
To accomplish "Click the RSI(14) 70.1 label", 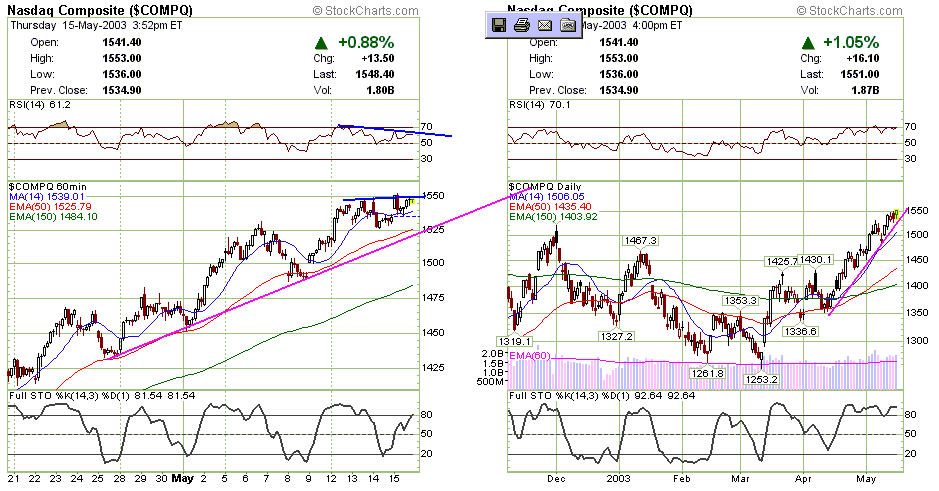I will [540, 105].
